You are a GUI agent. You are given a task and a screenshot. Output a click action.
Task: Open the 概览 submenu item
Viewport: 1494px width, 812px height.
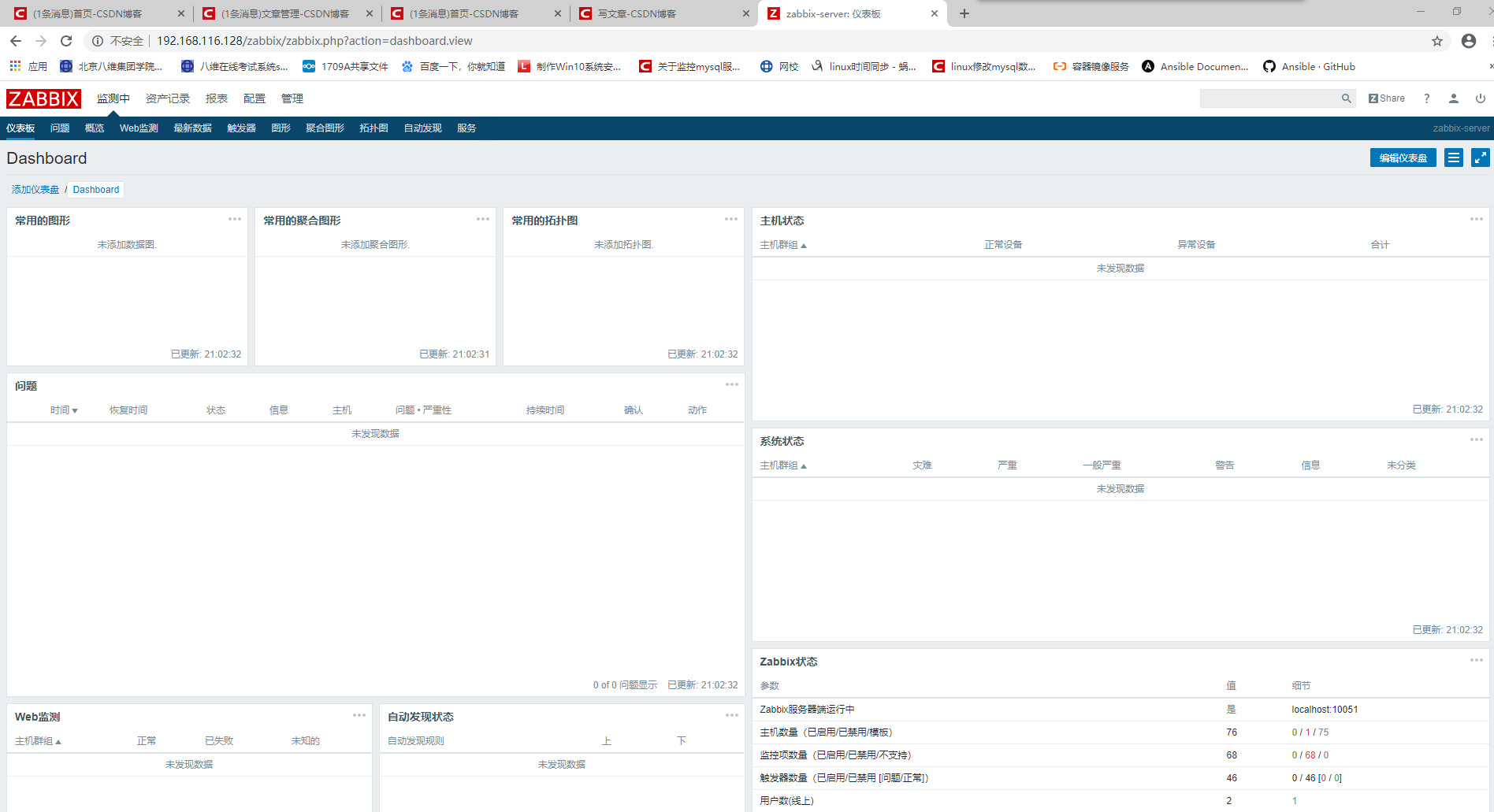(95, 128)
